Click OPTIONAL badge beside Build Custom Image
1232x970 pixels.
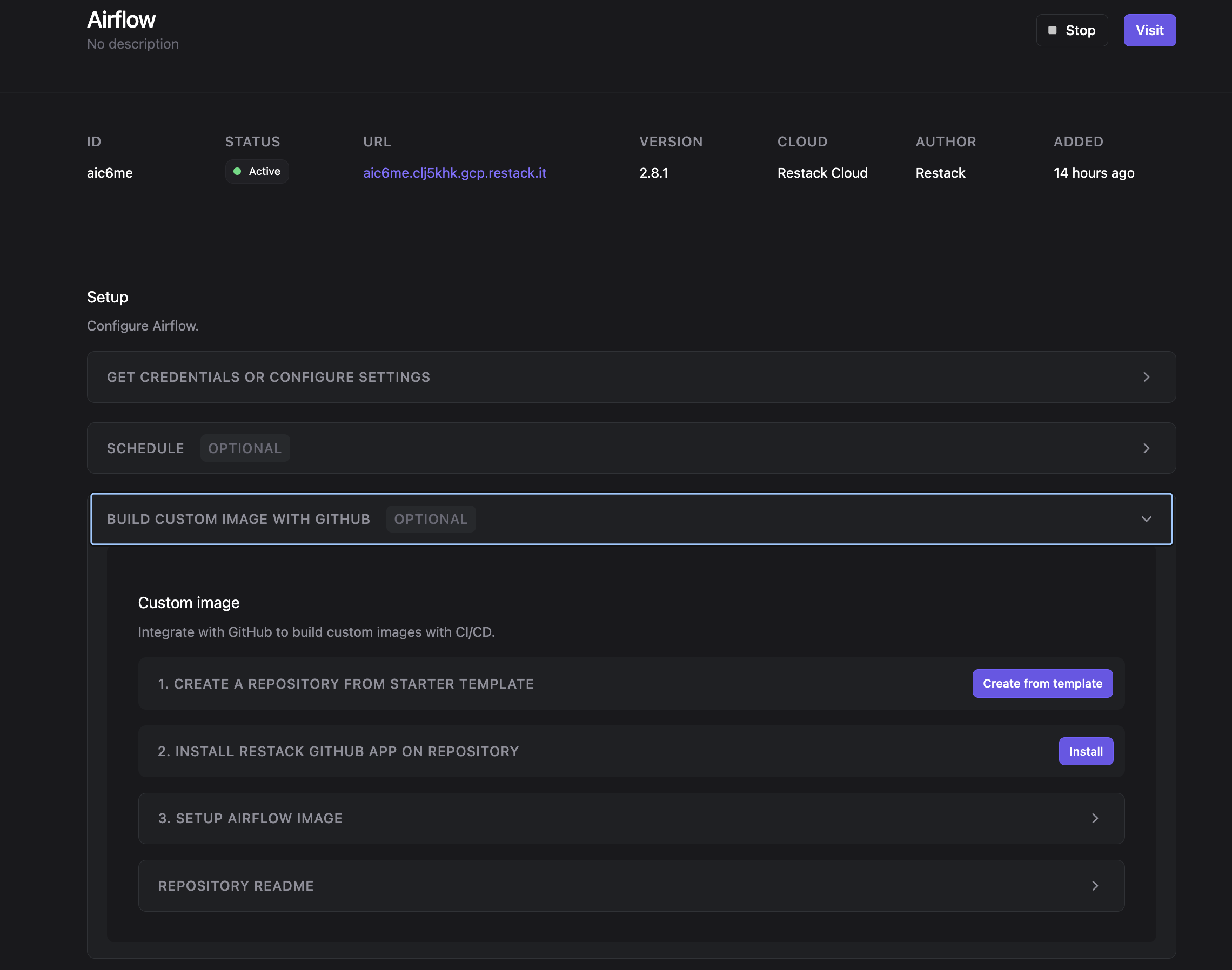point(431,519)
